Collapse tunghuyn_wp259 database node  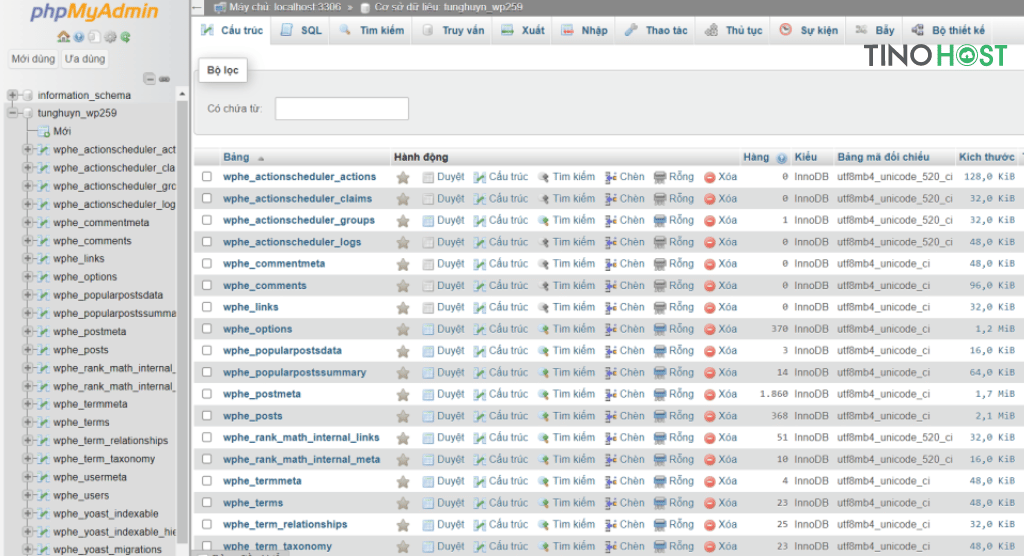pos(12,113)
